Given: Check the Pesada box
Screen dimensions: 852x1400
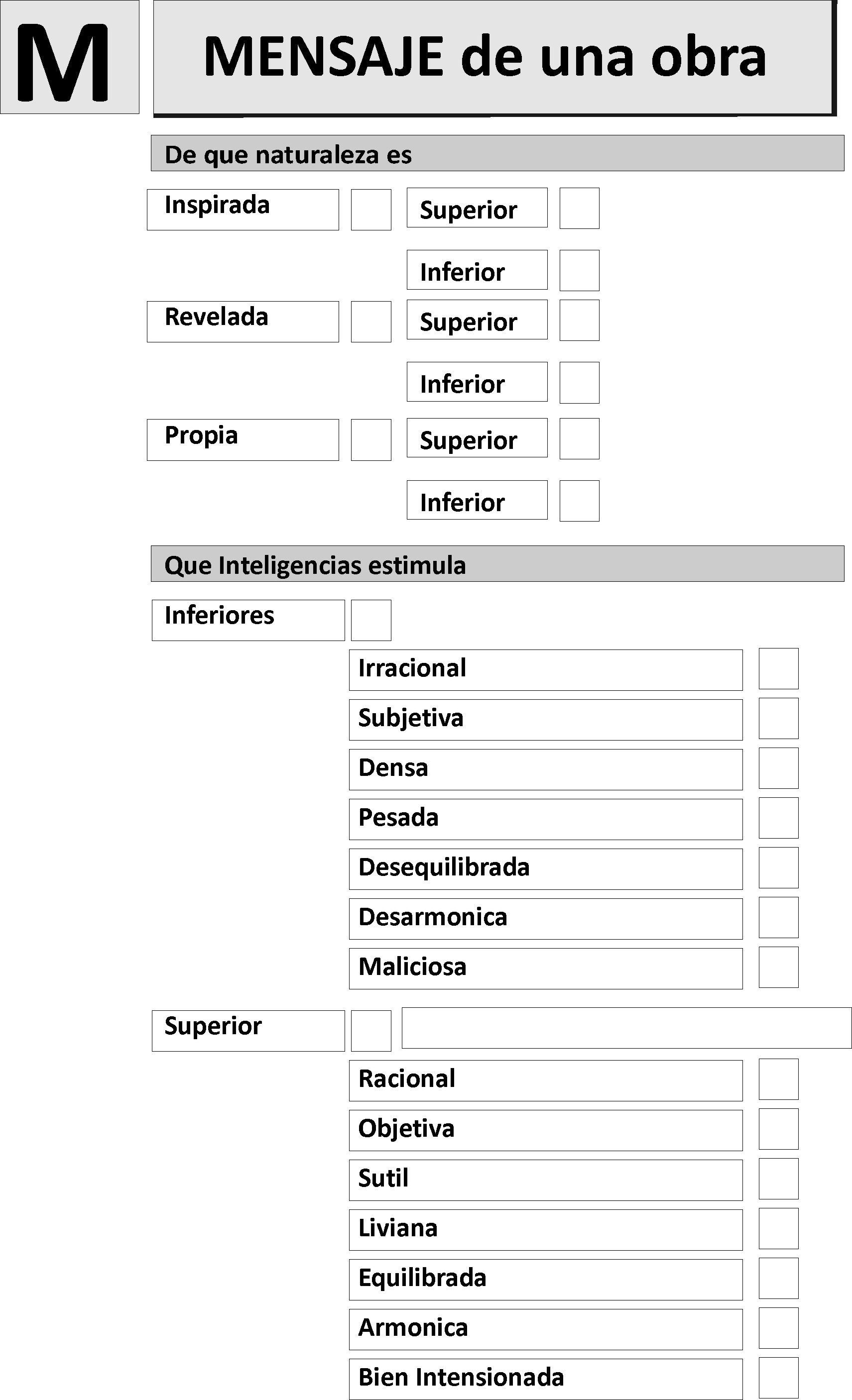Looking at the screenshot, I should (778, 818).
